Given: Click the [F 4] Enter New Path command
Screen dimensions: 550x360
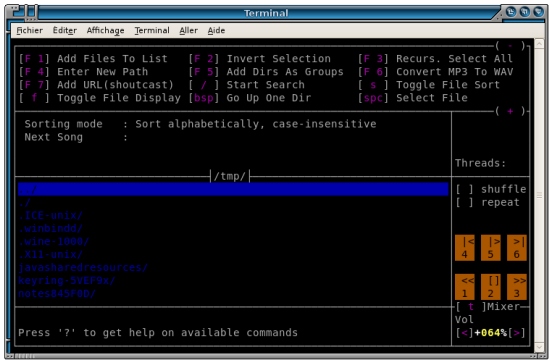Looking at the screenshot, I should coord(83,72).
